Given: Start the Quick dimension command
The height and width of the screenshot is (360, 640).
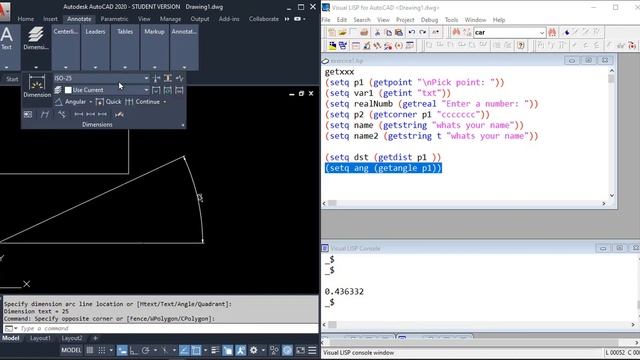Looking at the screenshot, I should coord(108,102).
